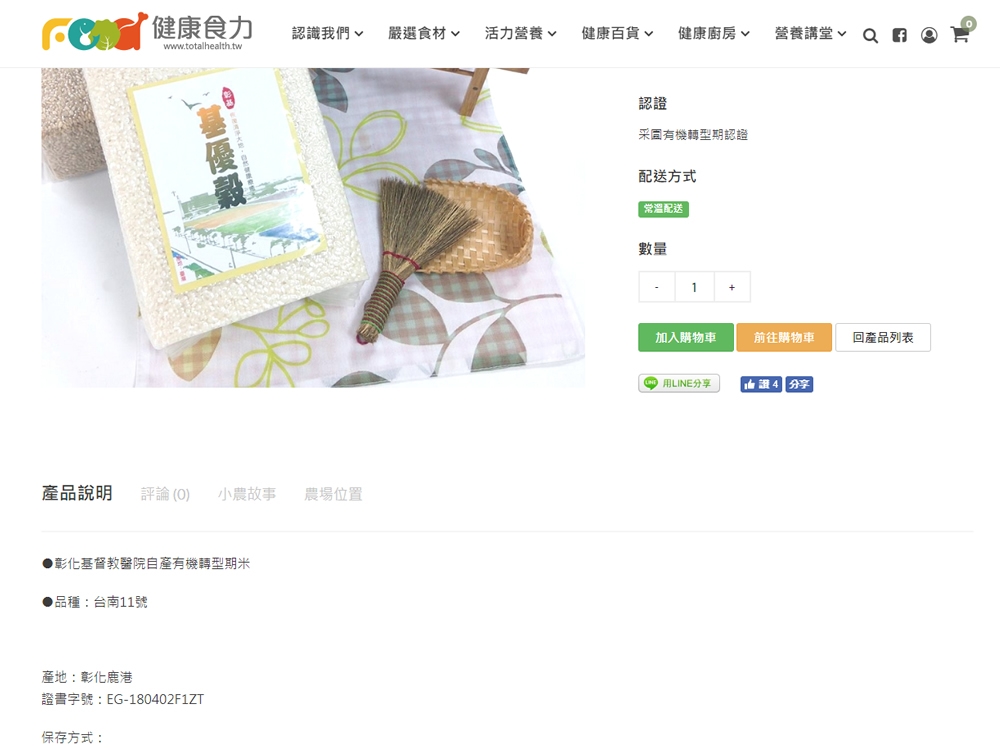Click the orange 前往購物車 button

point(784,337)
